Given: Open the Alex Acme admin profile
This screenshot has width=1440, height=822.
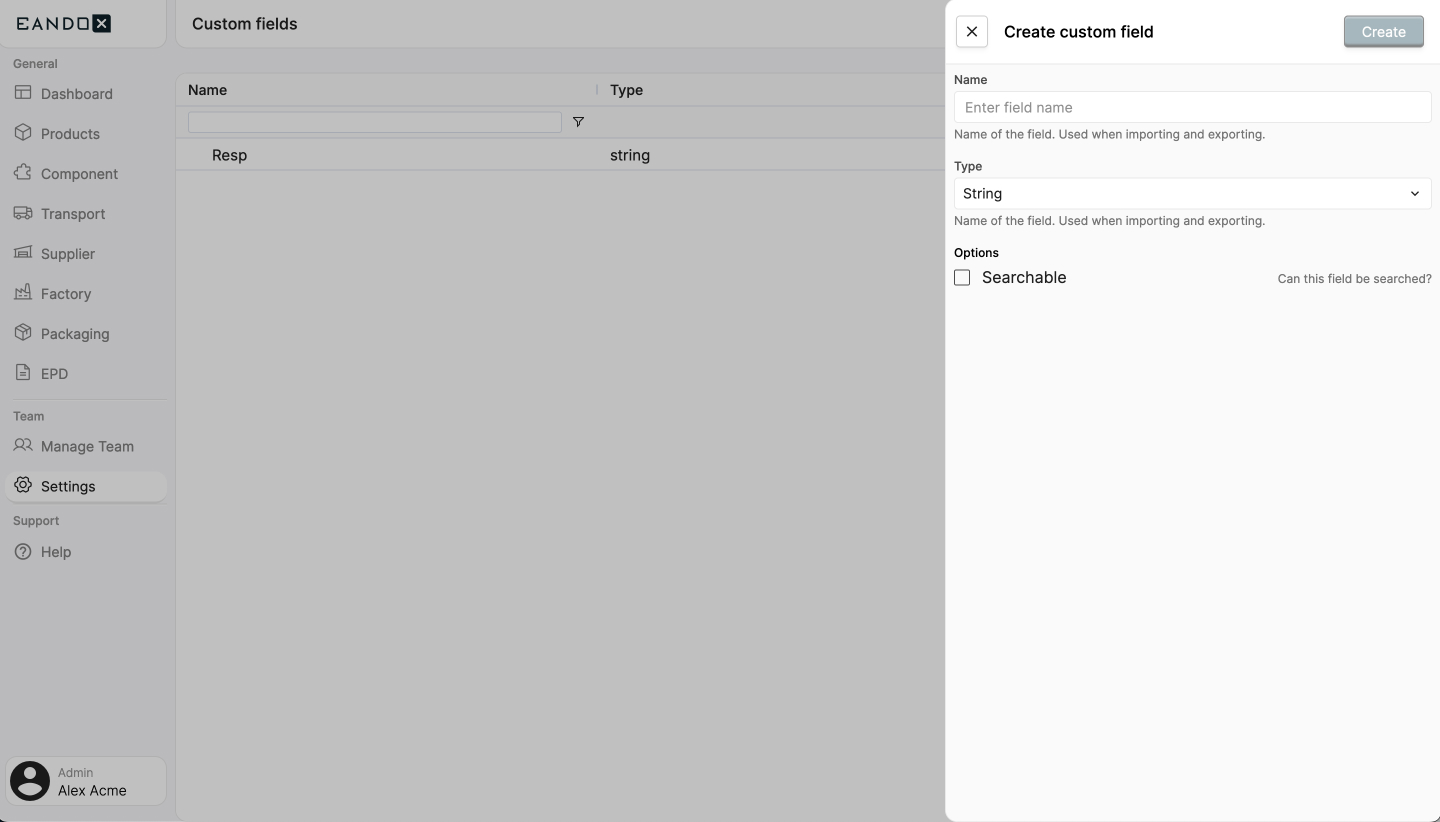Looking at the screenshot, I should (x=85, y=781).
